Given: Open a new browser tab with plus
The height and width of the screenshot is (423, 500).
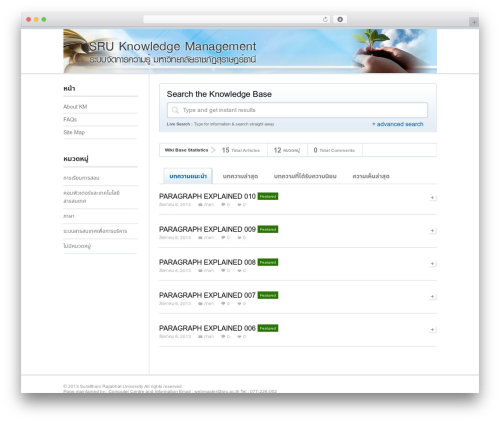Looking at the screenshot, I should 474,22.
